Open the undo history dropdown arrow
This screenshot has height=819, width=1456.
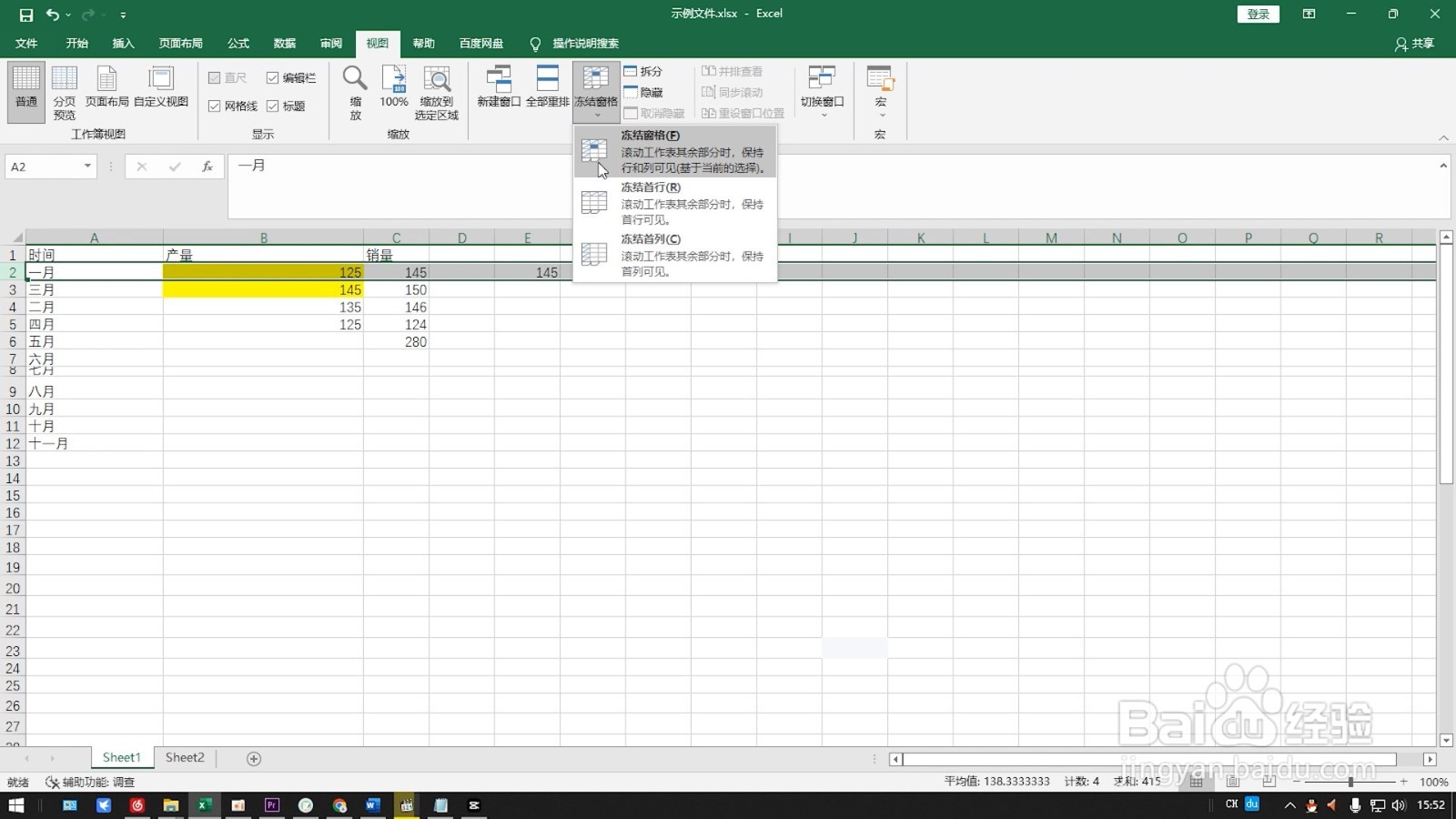tap(68, 15)
